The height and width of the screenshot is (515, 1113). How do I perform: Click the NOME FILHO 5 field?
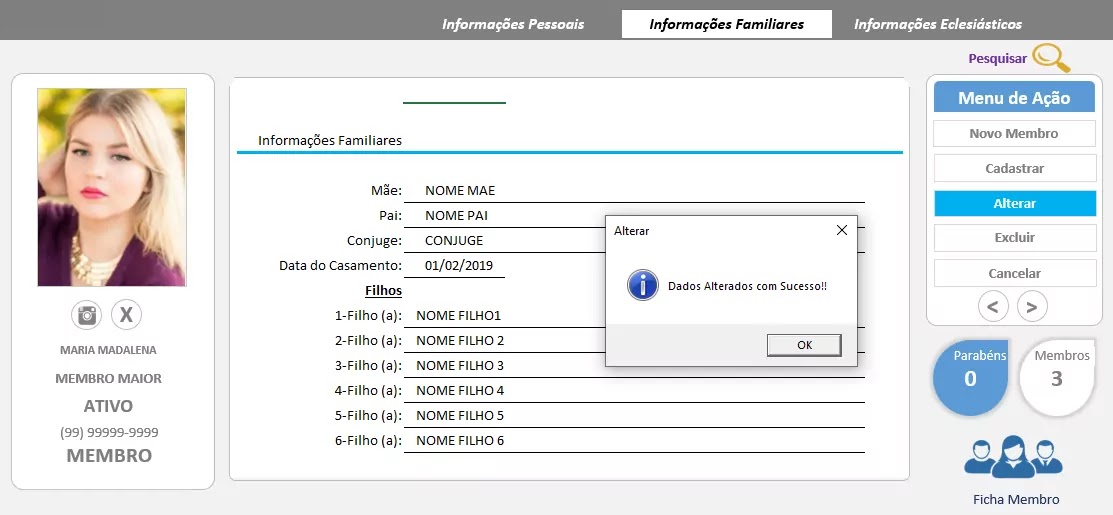point(634,415)
